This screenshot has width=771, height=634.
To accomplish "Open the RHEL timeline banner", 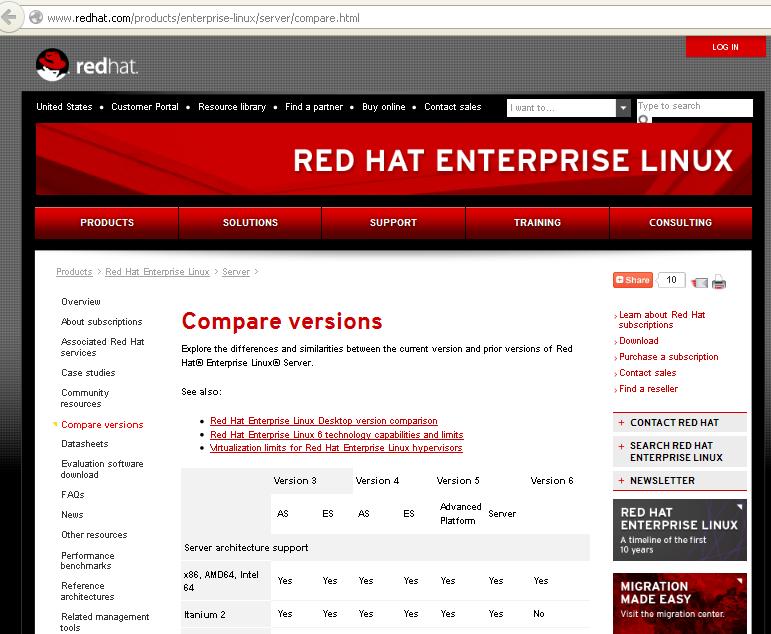I will point(680,530).
